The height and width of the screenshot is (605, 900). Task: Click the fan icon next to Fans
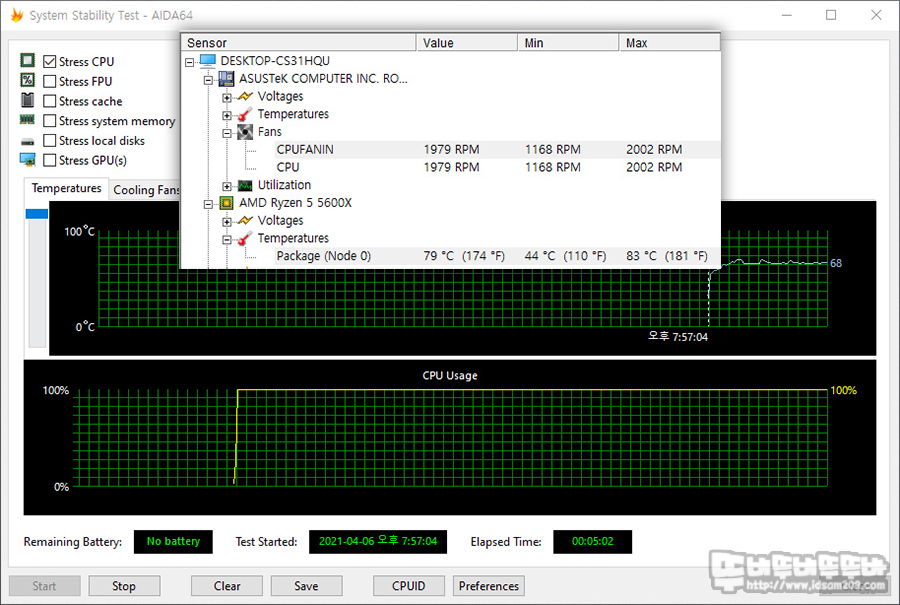pos(245,131)
